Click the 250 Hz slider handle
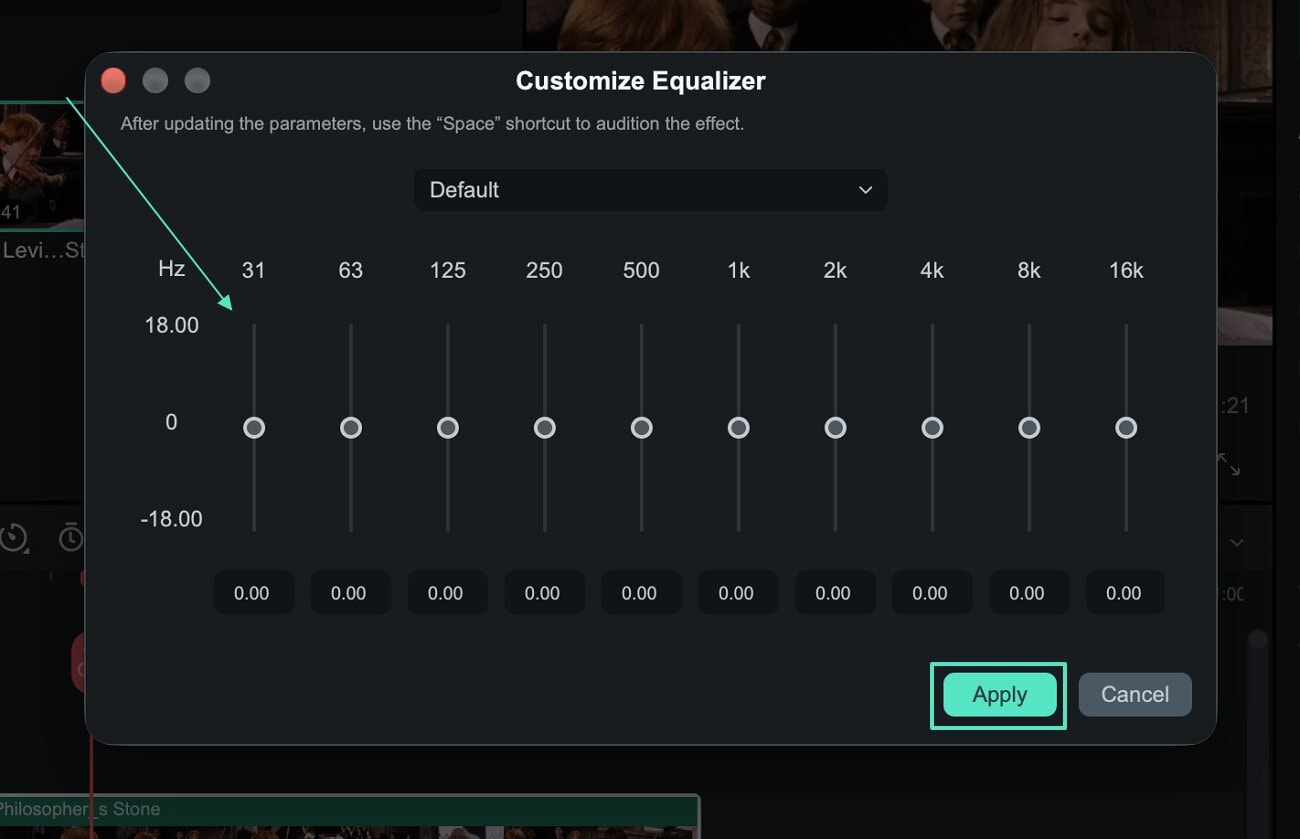Screen dimensions: 1300x839 pos(545,428)
